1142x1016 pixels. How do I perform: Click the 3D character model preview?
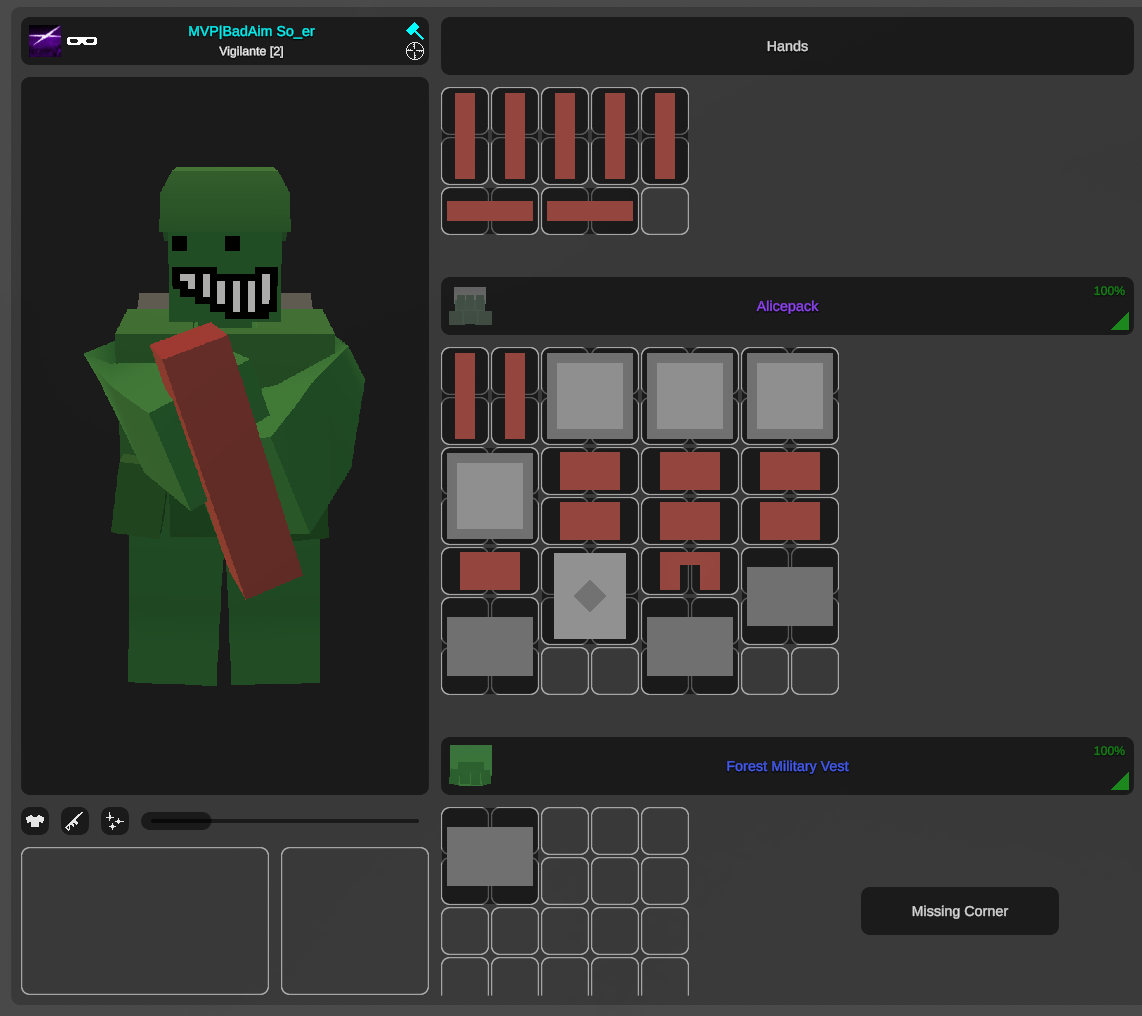coord(224,436)
